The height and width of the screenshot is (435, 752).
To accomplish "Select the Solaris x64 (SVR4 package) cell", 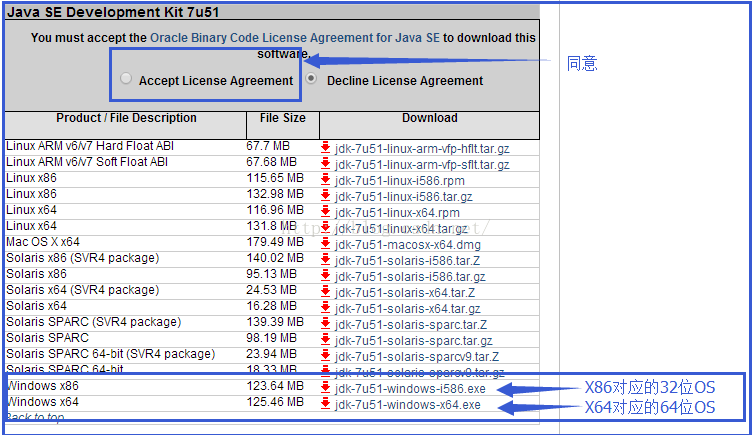I will 82,290.
